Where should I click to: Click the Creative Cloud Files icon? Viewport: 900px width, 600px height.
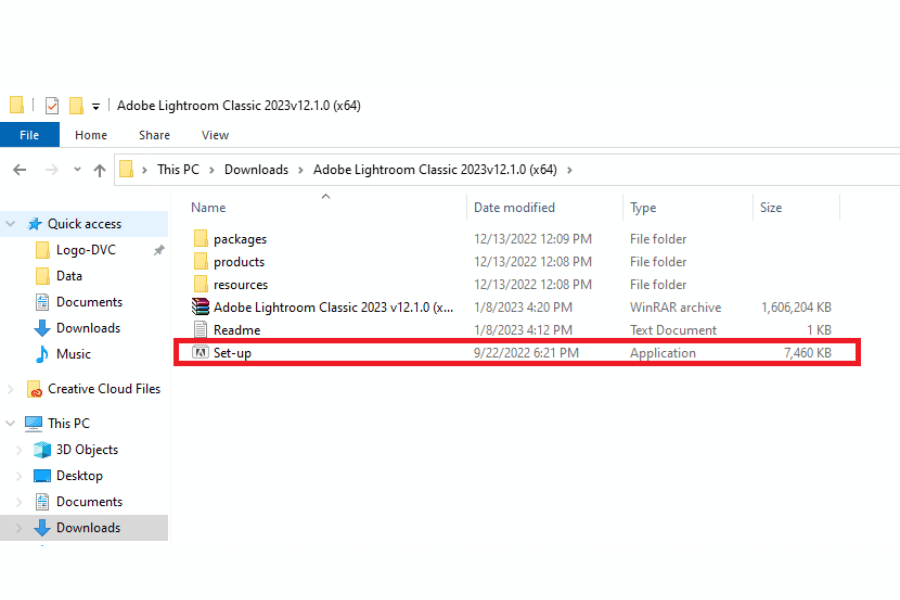pyautogui.click(x=34, y=389)
